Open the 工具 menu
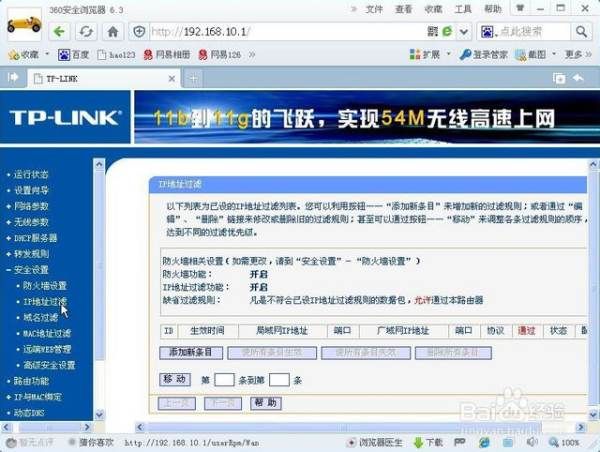The image size is (600, 452). 463,9
